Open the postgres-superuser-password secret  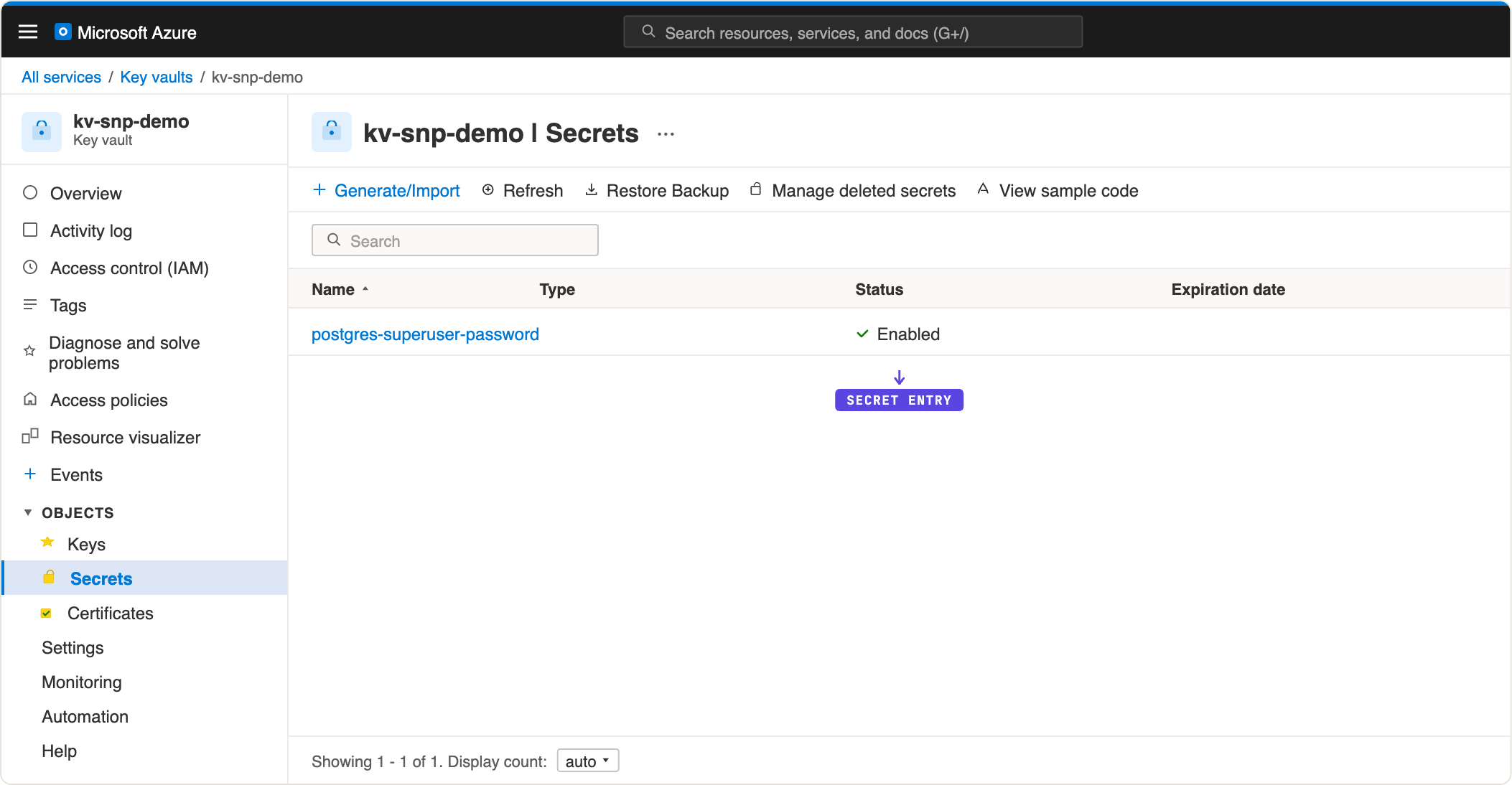(425, 334)
